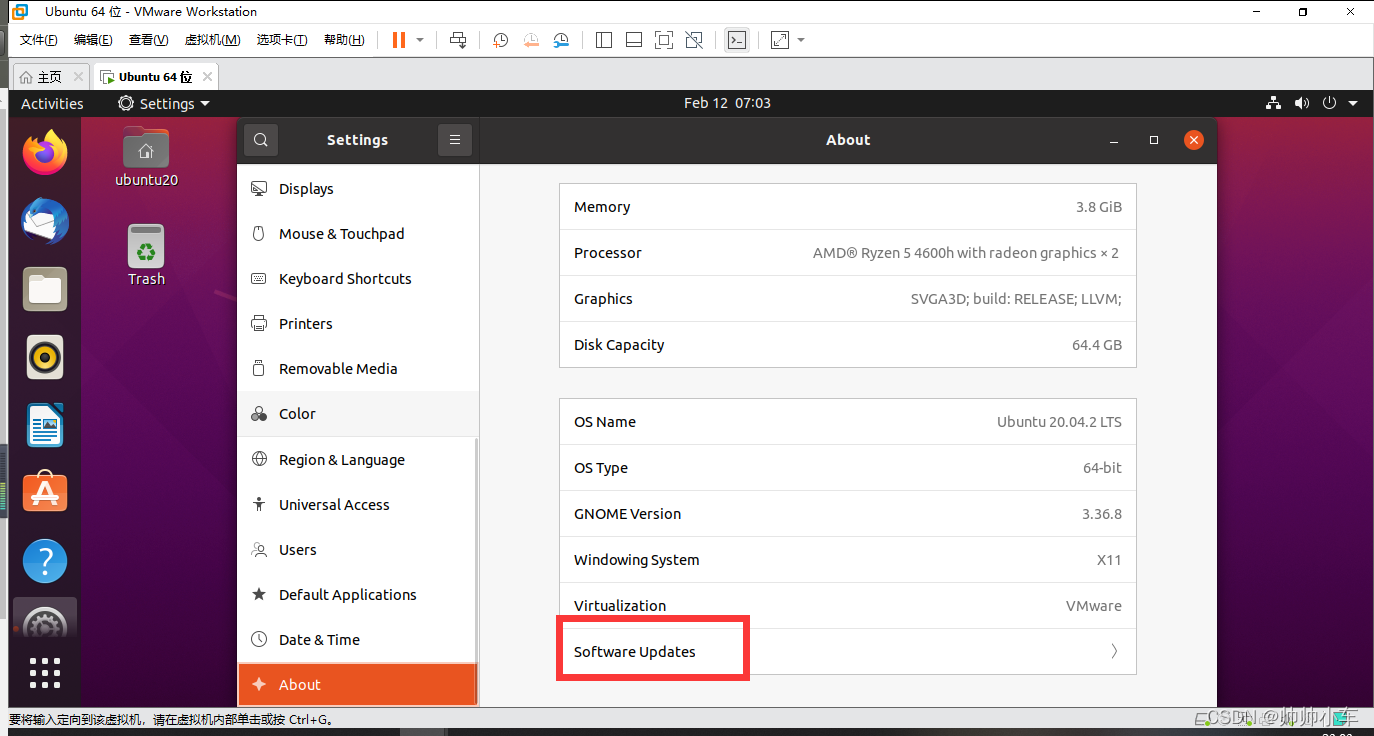Open Ubuntu Software from the dock

coord(45,493)
